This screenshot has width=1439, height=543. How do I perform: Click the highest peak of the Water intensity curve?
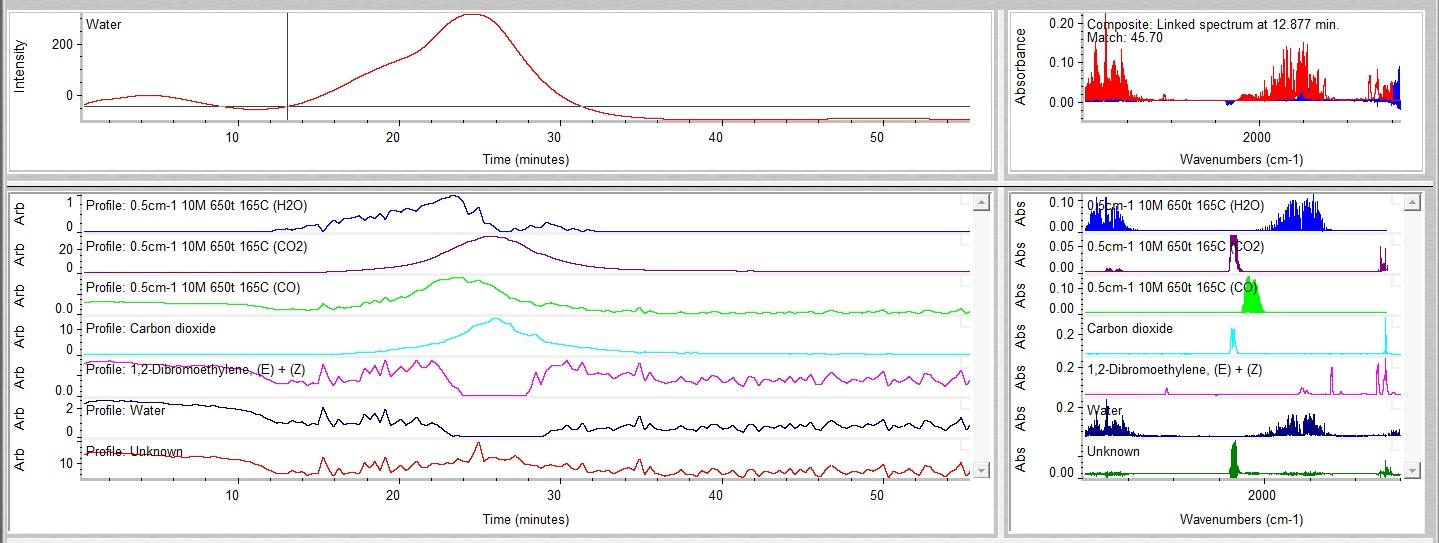point(471,15)
